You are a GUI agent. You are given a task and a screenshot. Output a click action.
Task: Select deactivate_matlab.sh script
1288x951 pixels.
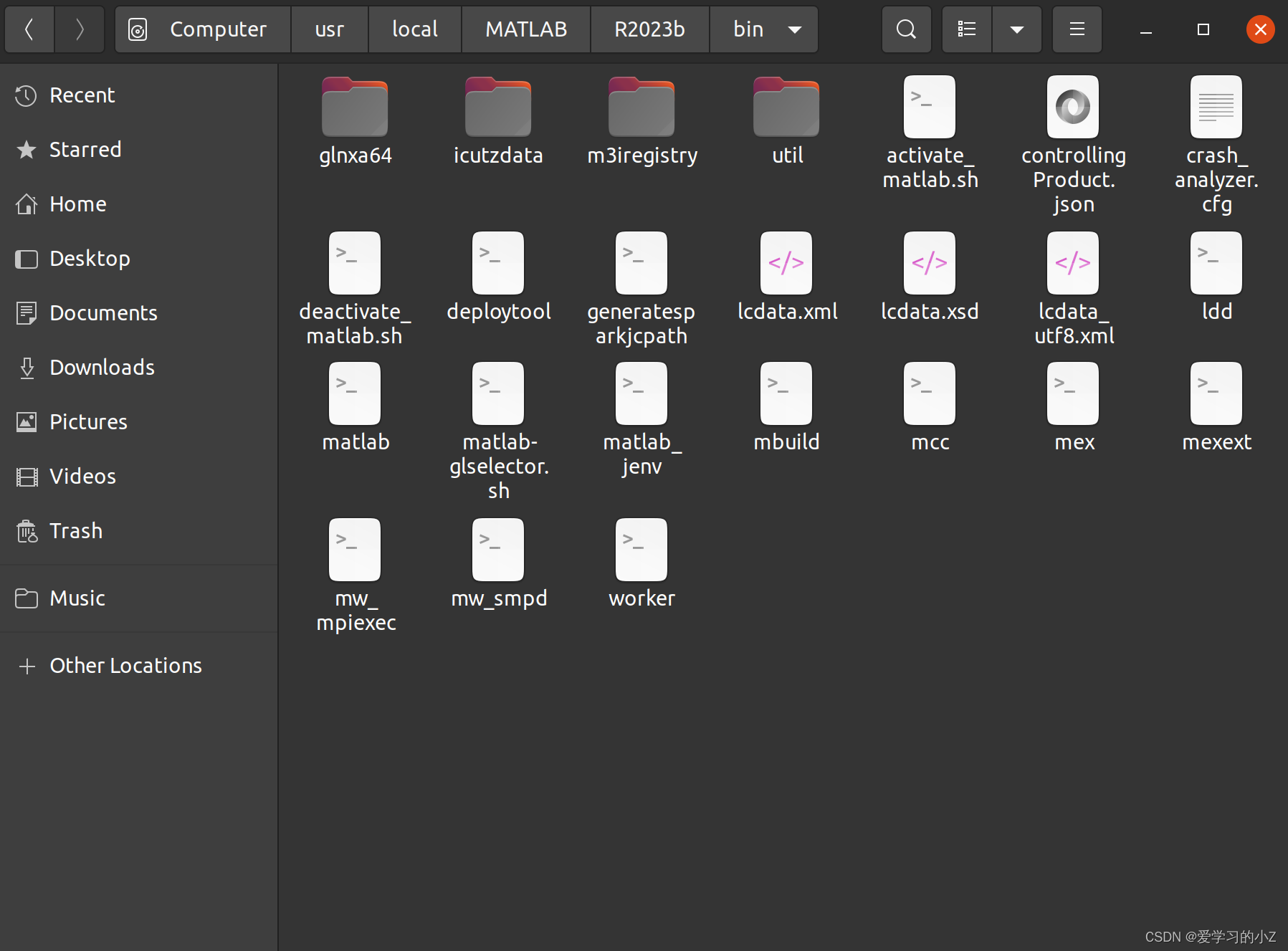click(355, 289)
